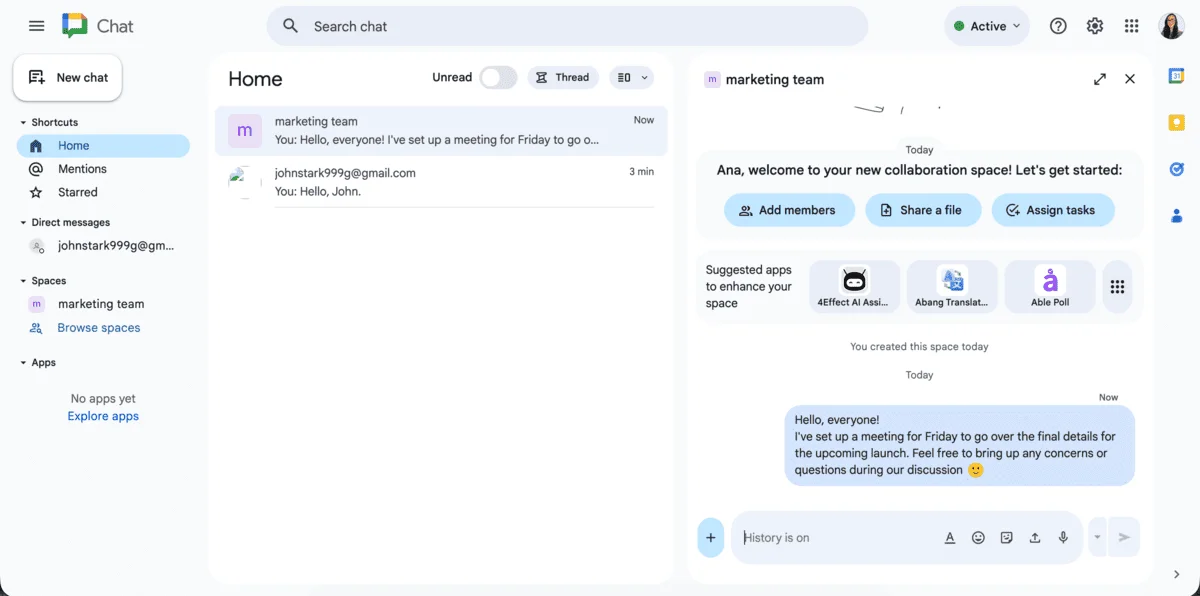The height and width of the screenshot is (596, 1200).
Task: Open Google Tasks in the side panel
Action: click(x=1176, y=169)
